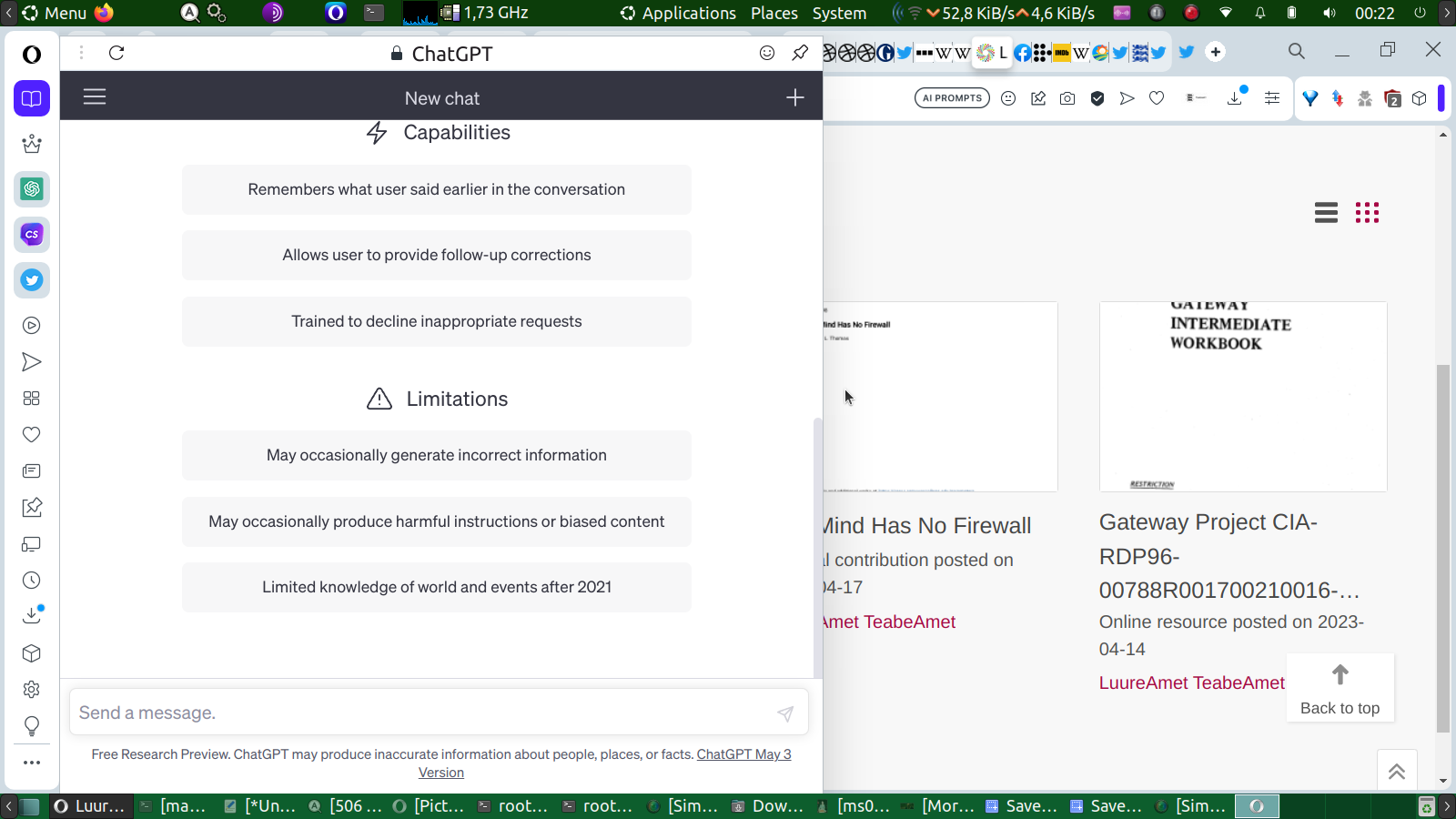Open LuureAmet TeabeAmet link under Gateway Project
The height and width of the screenshot is (819, 1456).
[1192, 682]
